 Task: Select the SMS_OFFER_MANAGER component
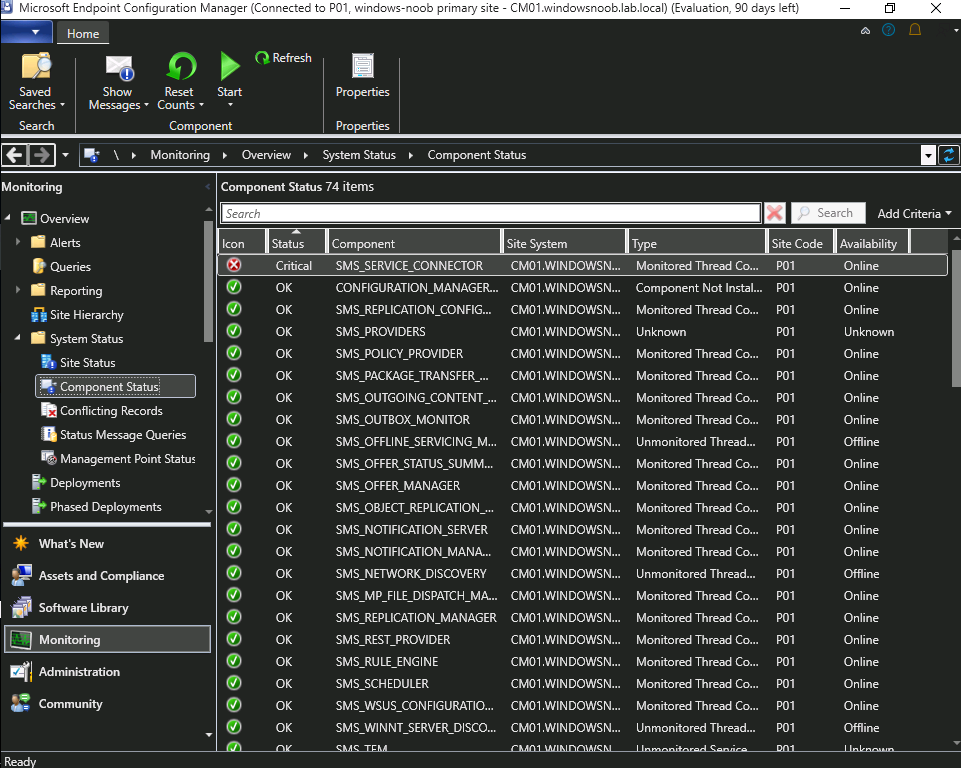[582, 485]
